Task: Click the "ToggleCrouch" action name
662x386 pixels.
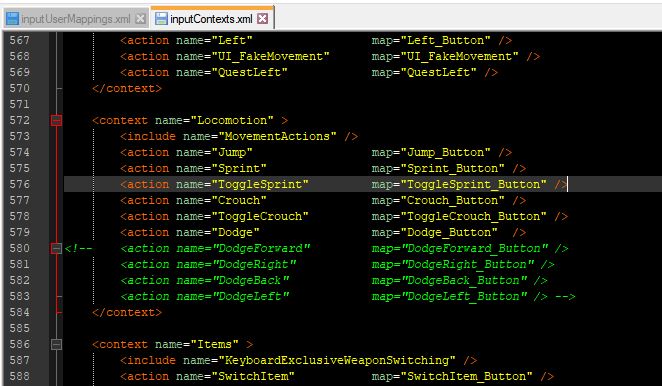Action: (260, 217)
